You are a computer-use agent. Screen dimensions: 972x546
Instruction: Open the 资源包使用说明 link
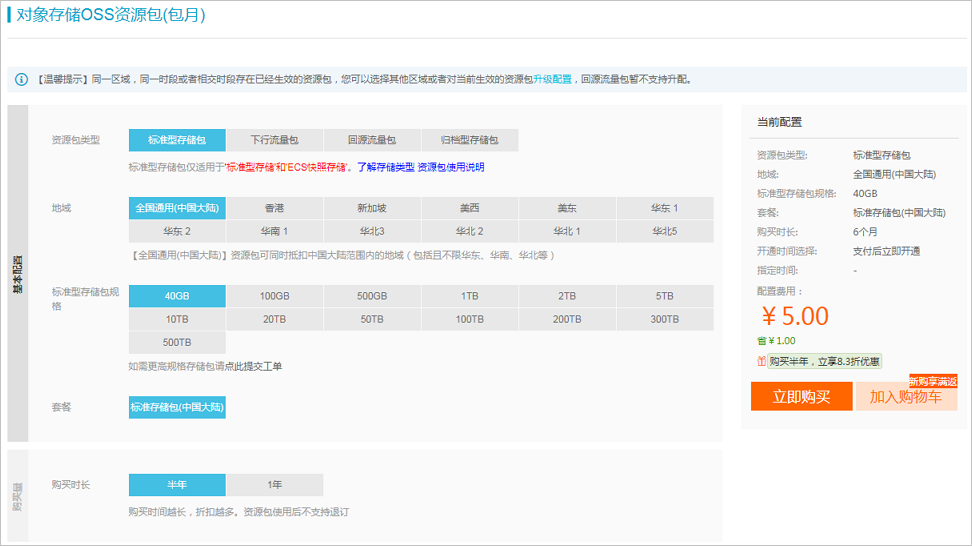[x=451, y=167]
